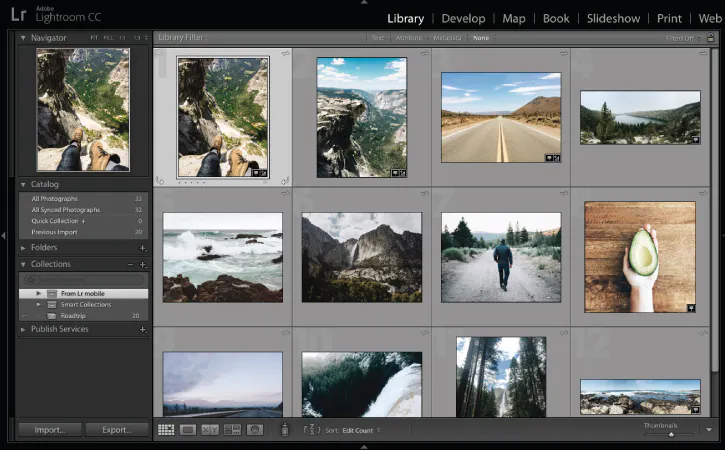Choose the Text library filter
Image resolution: width=725 pixels, height=450 pixels.
[x=378, y=38]
